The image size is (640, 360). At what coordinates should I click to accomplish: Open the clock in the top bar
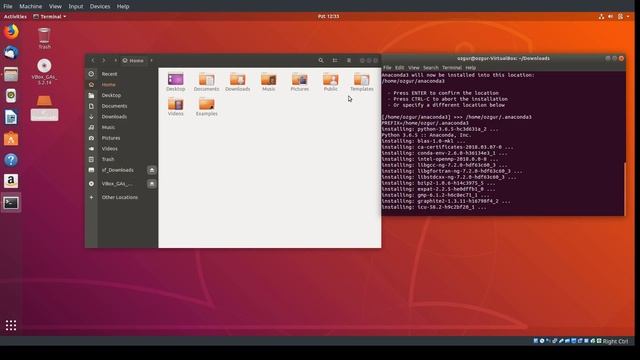click(x=328, y=16)
